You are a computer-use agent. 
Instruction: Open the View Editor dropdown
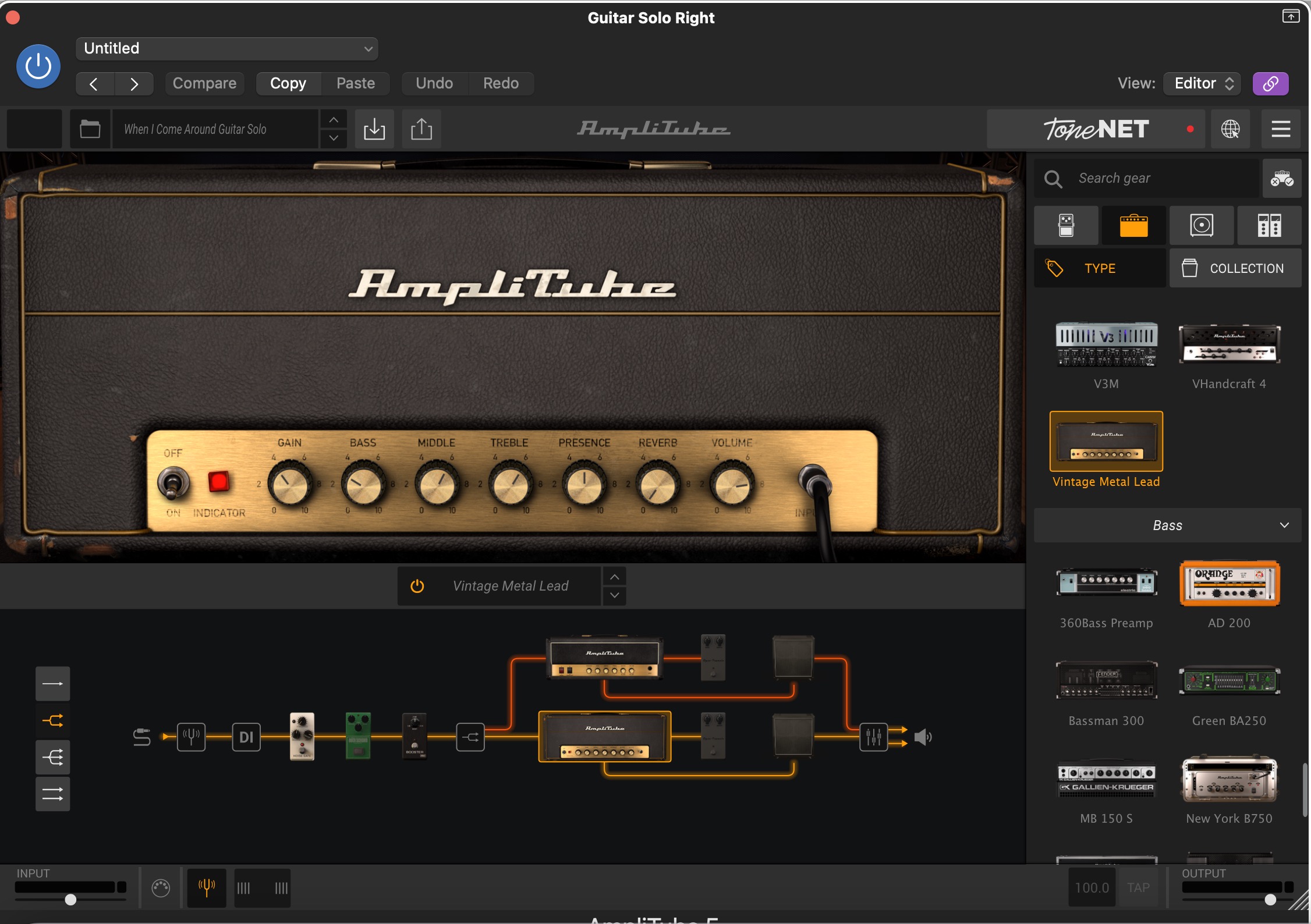point(1202,84)
